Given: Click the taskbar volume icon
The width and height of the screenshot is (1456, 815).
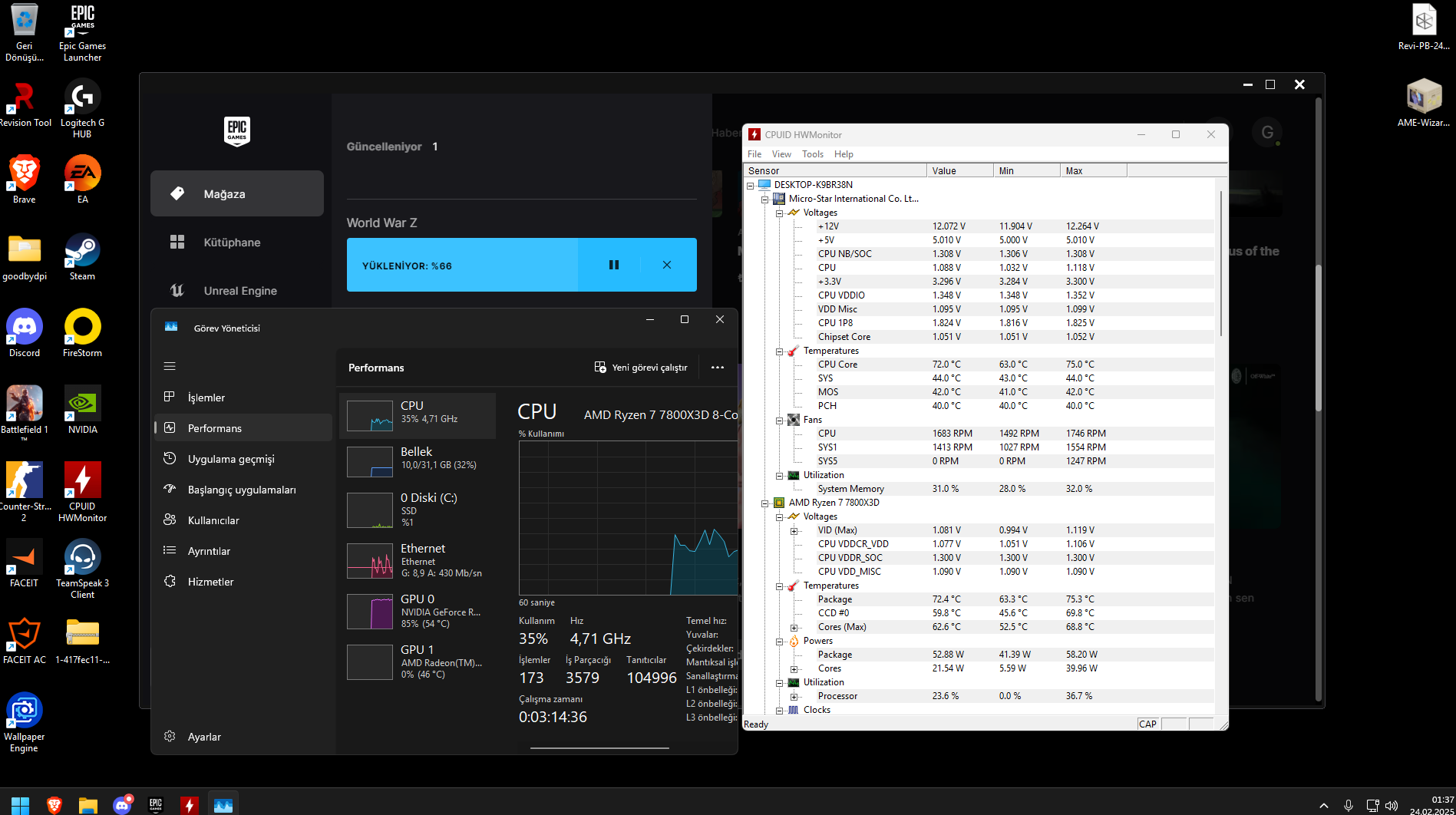Looking at the screenshot, I should click(1392, 806).
